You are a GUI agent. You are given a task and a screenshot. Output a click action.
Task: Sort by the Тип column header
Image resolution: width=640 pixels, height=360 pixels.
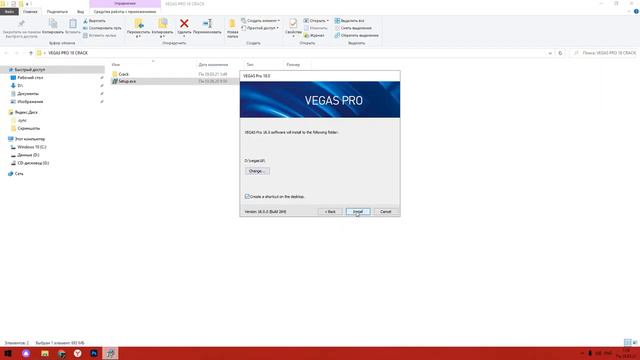coord(263,64)
